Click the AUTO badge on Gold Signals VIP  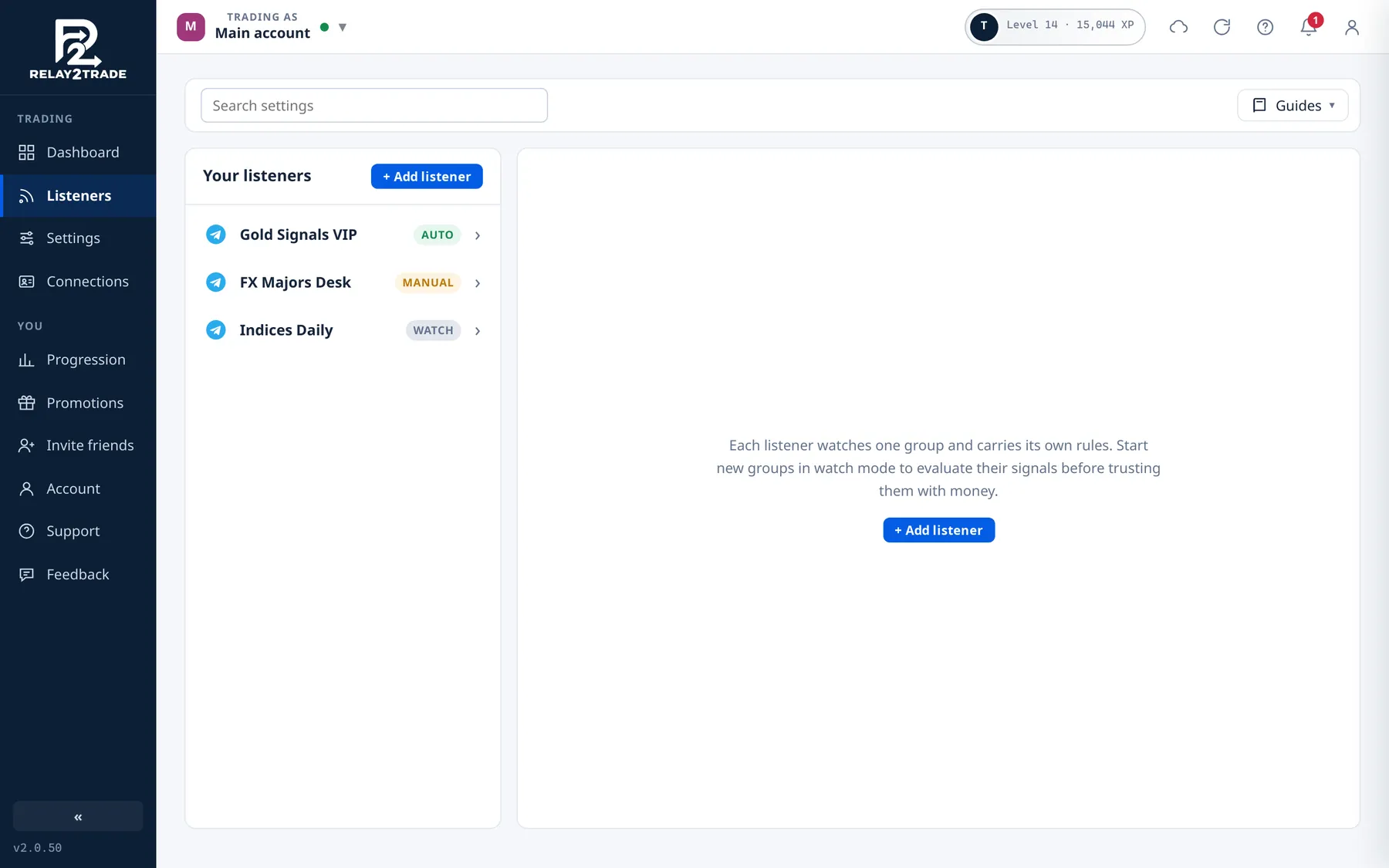(437, 235)
